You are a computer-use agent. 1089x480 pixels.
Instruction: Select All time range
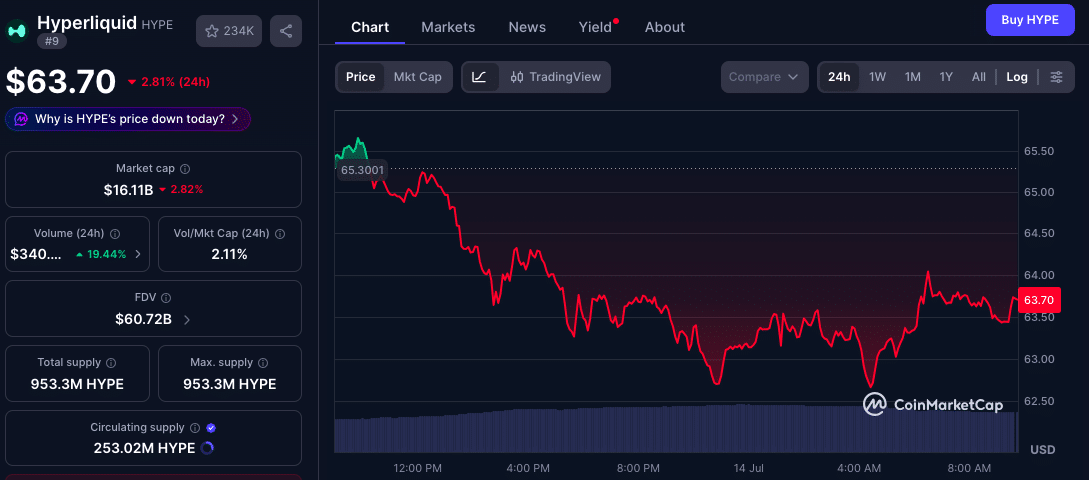pyautogui.click(x=979, y=77)
